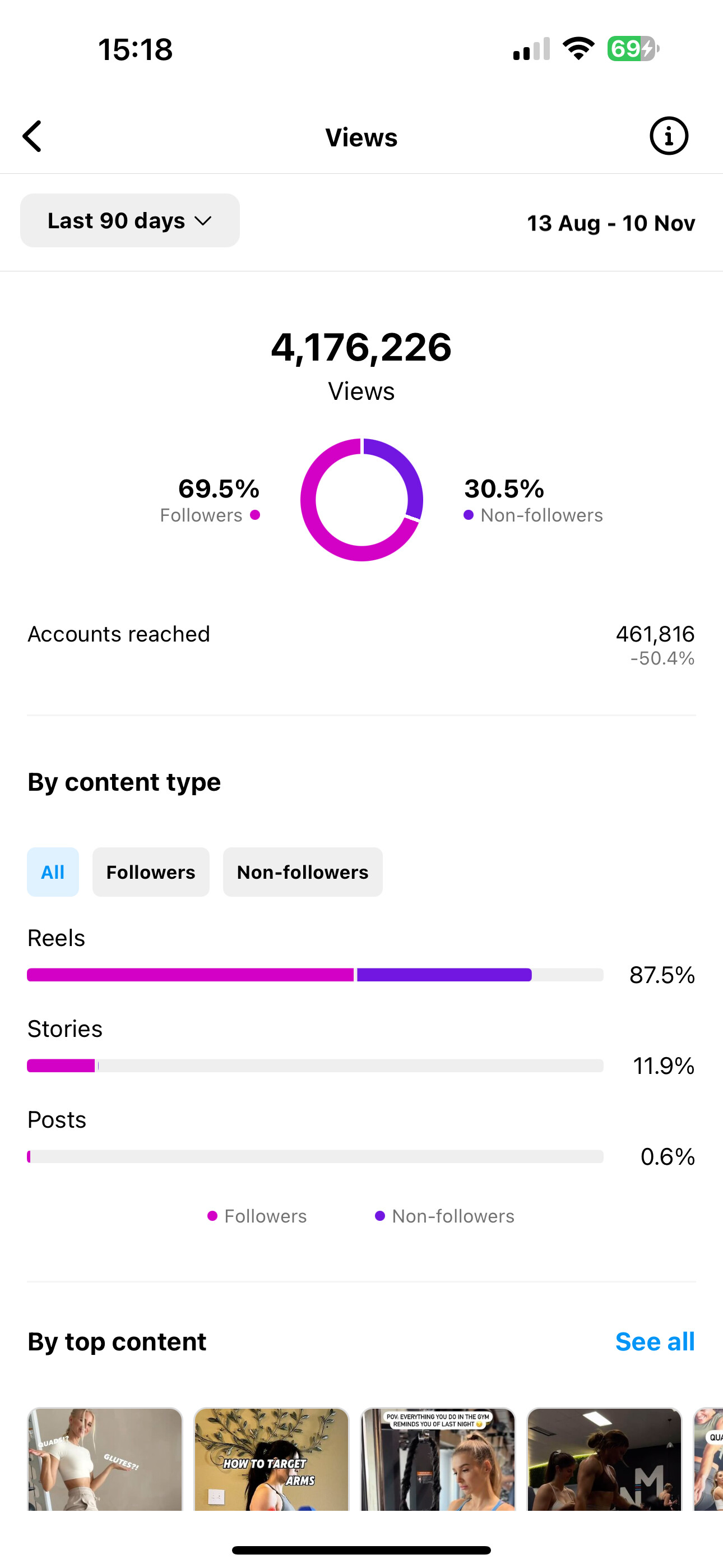
Task: Tap the Stories percentage bar
Action: 315,1066
